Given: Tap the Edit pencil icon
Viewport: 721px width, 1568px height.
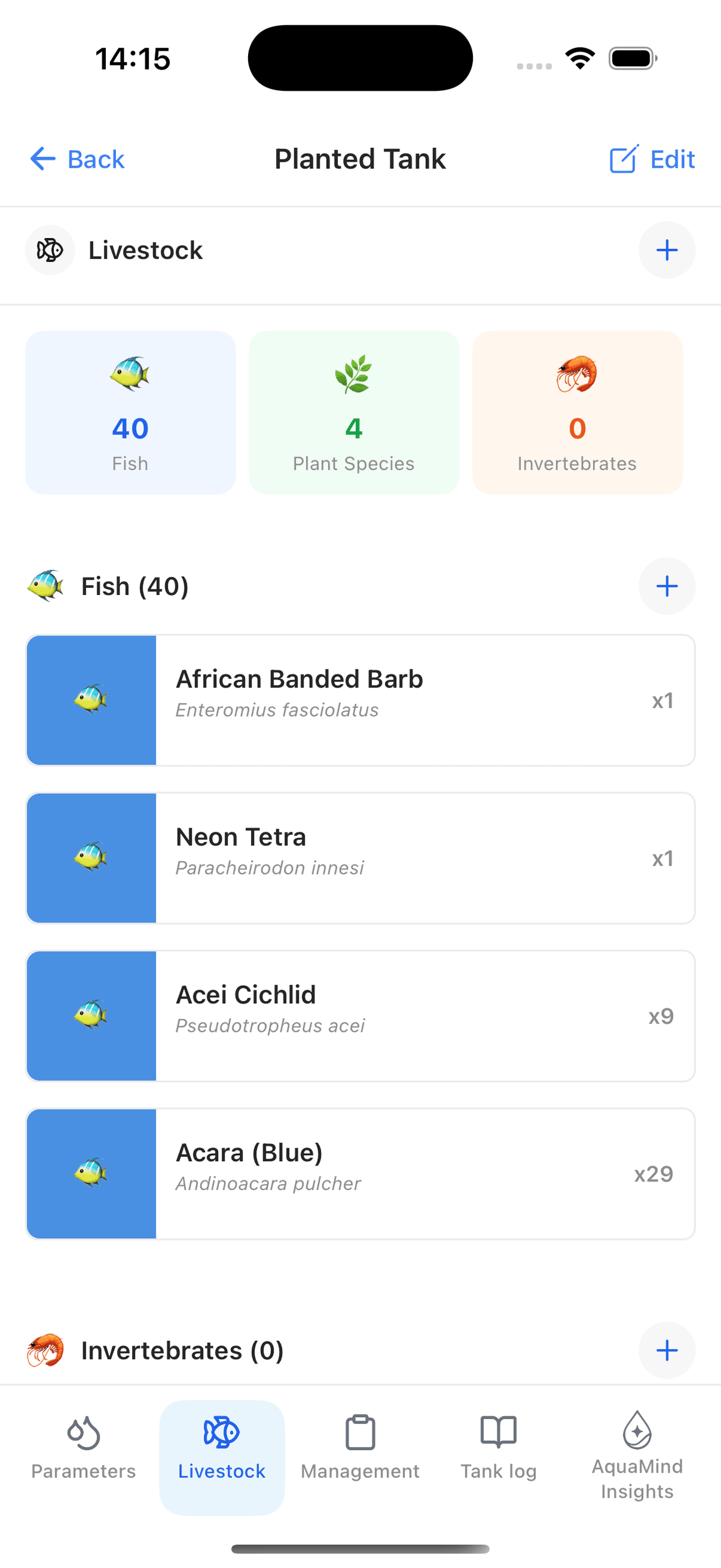Looking at the screenshot, I should click(x=624, y=159).
